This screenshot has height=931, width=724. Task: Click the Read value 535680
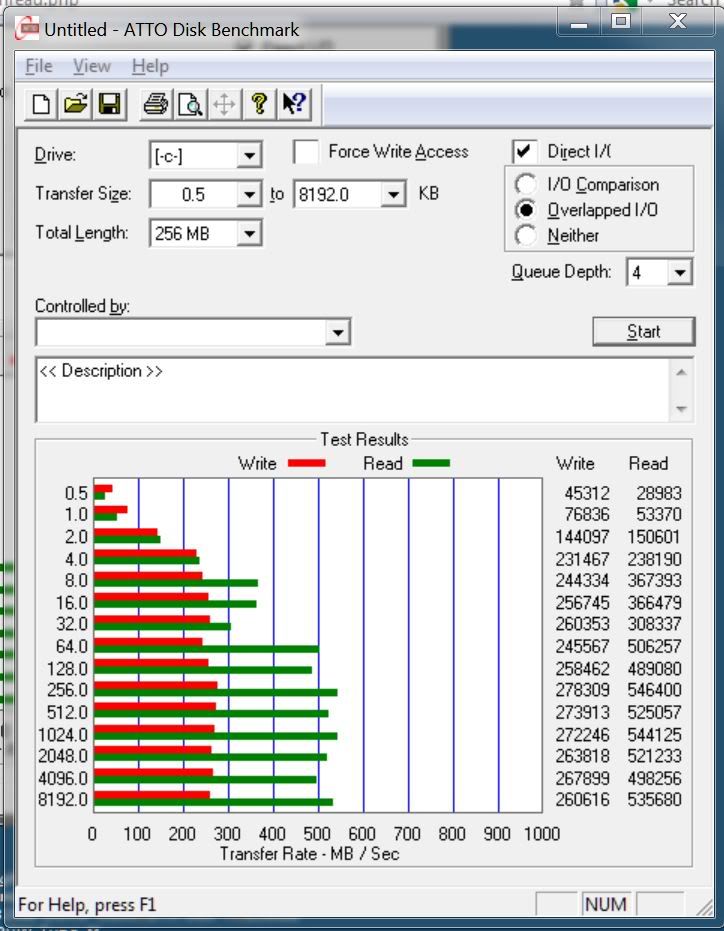click(655, 799)
